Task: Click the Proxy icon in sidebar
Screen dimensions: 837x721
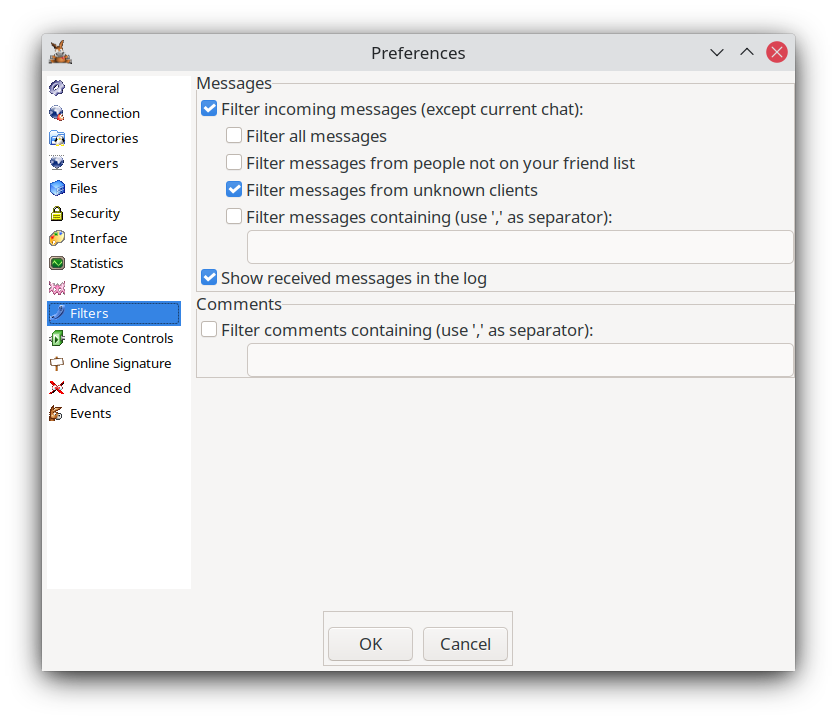Action: point(57,288)
